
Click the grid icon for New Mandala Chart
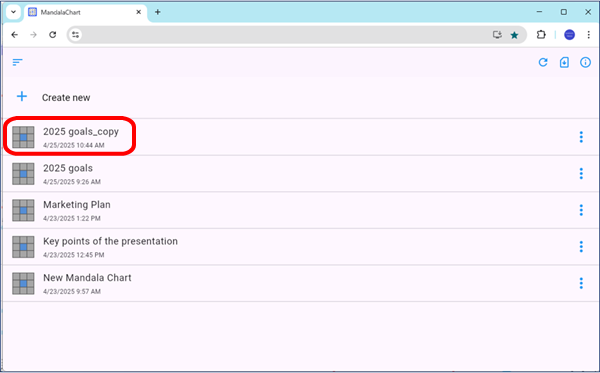(x=23, y=283)
